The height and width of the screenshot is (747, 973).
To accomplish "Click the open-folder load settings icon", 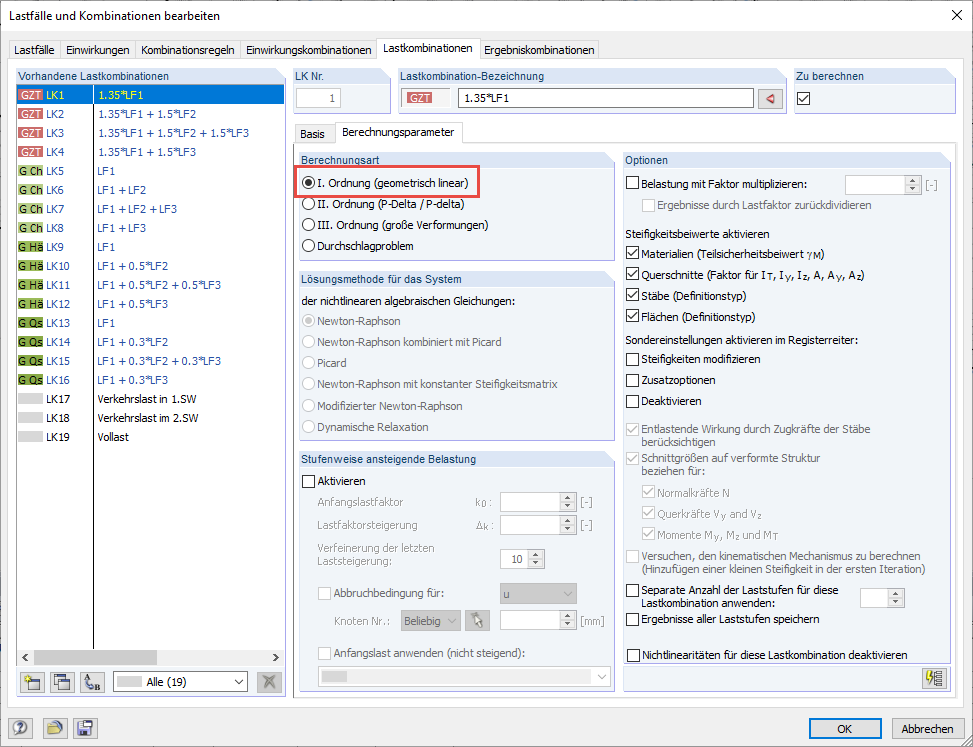I will [55, 728].
